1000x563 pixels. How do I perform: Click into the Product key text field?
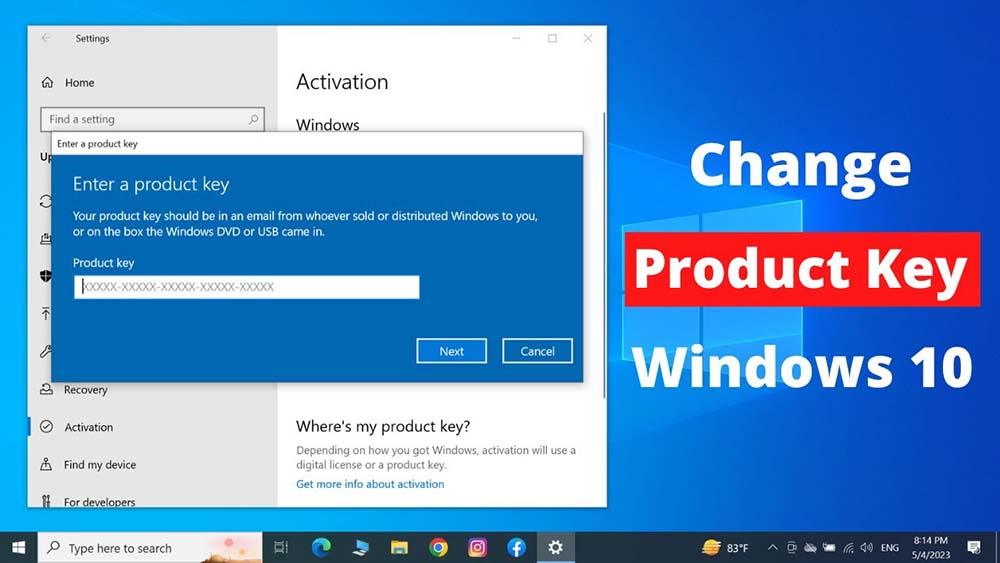[246, 287]
